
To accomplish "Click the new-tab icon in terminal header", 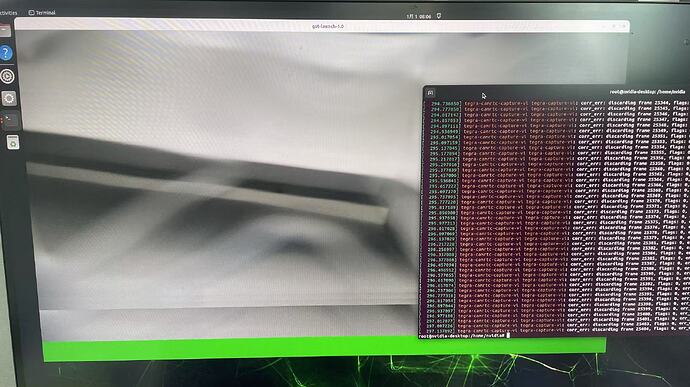I will pos(430,93).
